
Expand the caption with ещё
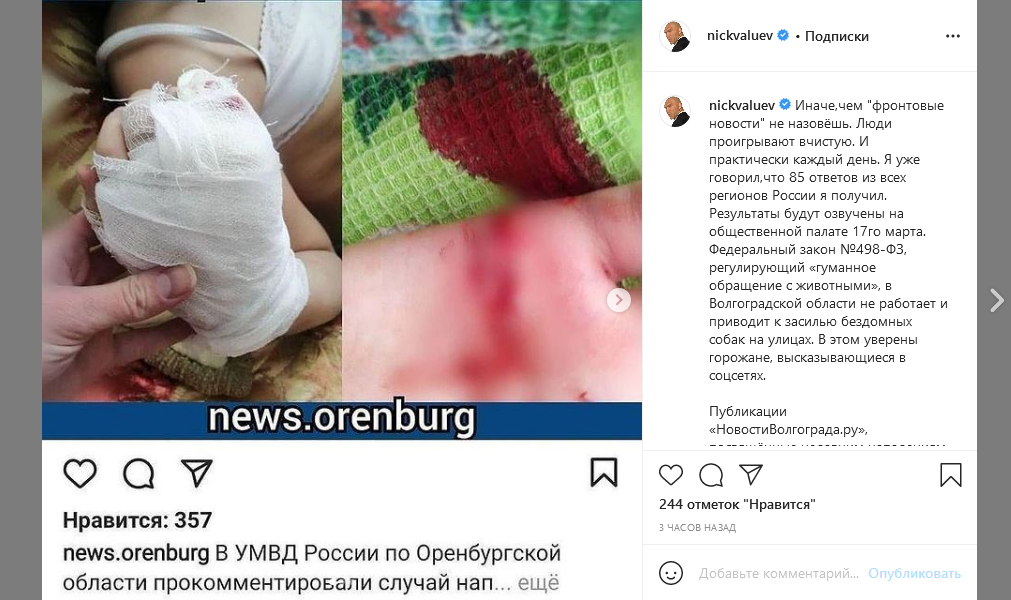538,583
